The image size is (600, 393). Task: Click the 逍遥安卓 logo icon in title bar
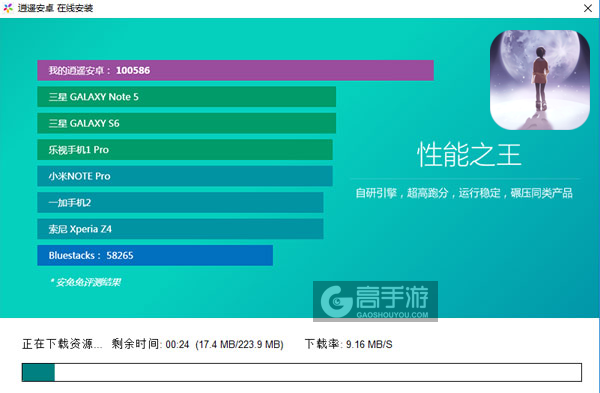tap(8, 8)
